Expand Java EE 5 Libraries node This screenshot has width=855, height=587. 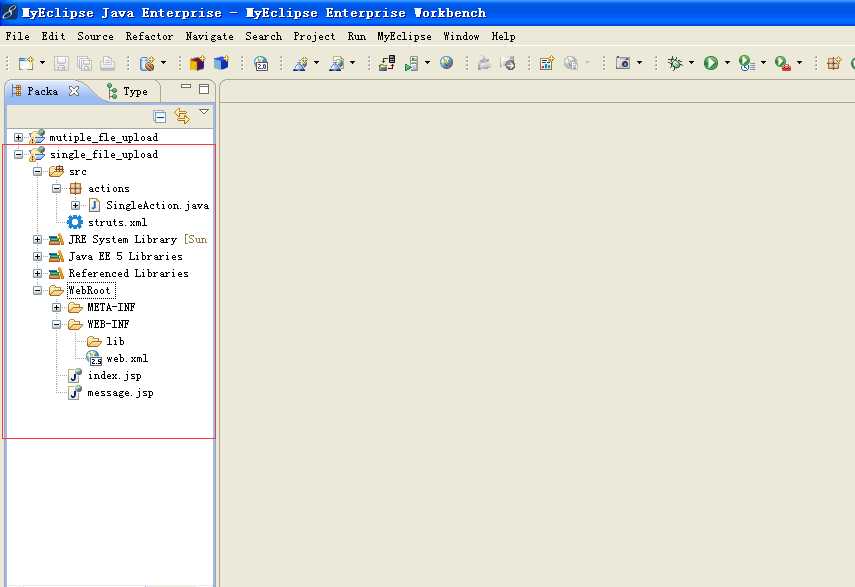tap(38, 256)
